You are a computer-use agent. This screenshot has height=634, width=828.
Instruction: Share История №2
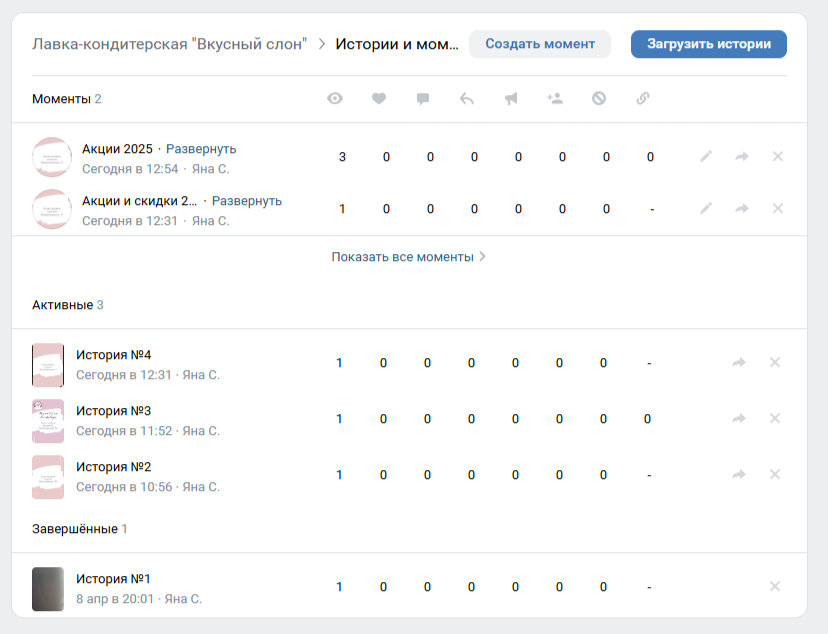coord(739,475)
